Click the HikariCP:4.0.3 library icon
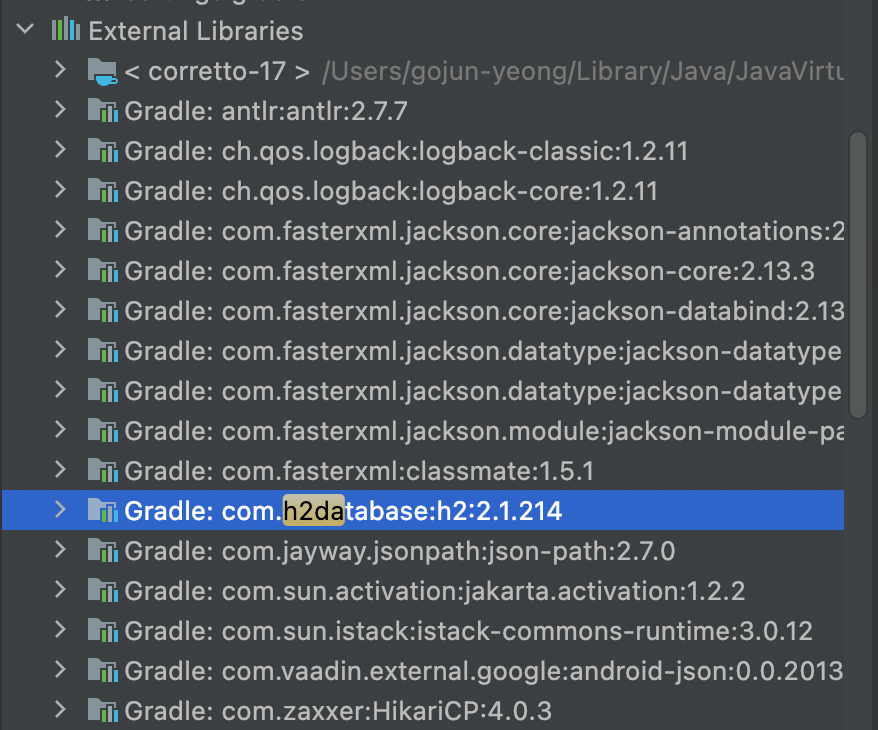The image size is (878, 730). pyautogui.click(x=102, y=710)
